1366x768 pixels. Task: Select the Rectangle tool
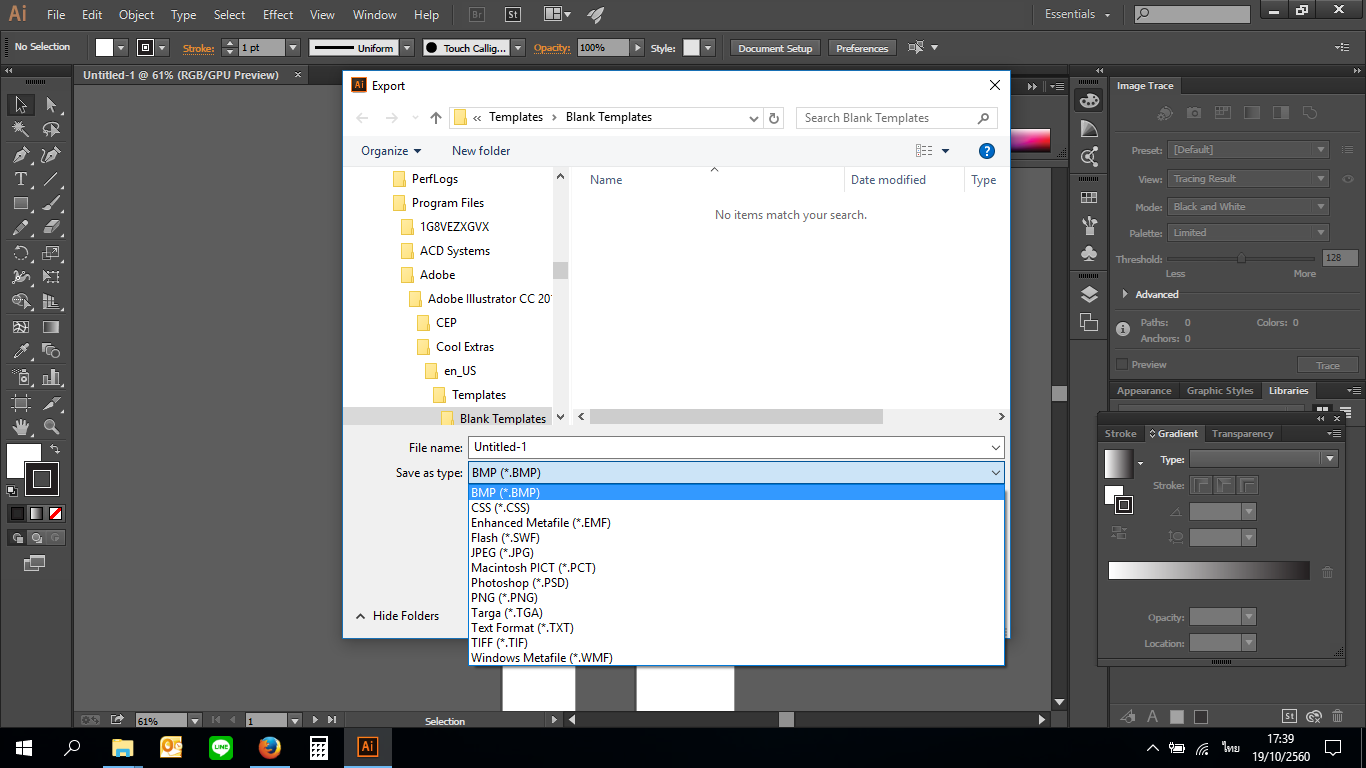[20, 203]
